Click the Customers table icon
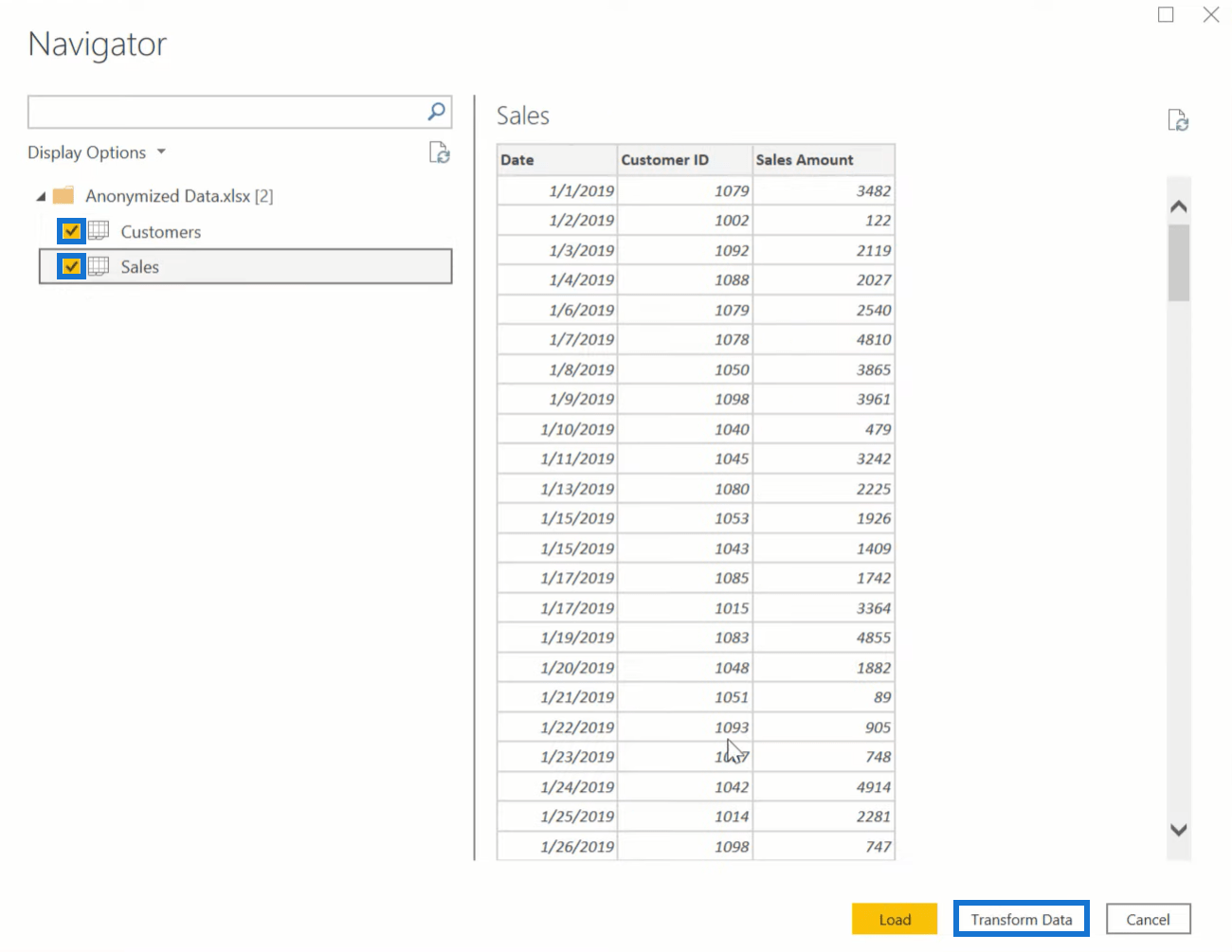Screen dimensions: 1232x952 point(99,231)
